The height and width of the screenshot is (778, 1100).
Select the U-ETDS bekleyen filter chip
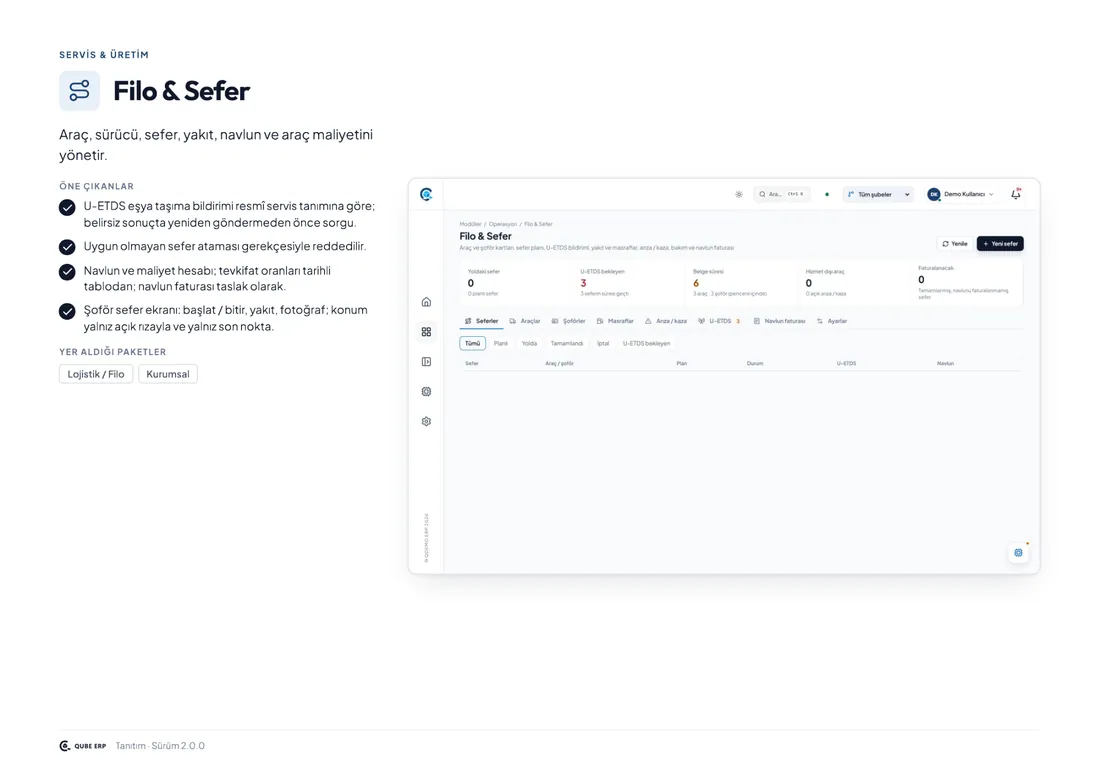(647, 344)
